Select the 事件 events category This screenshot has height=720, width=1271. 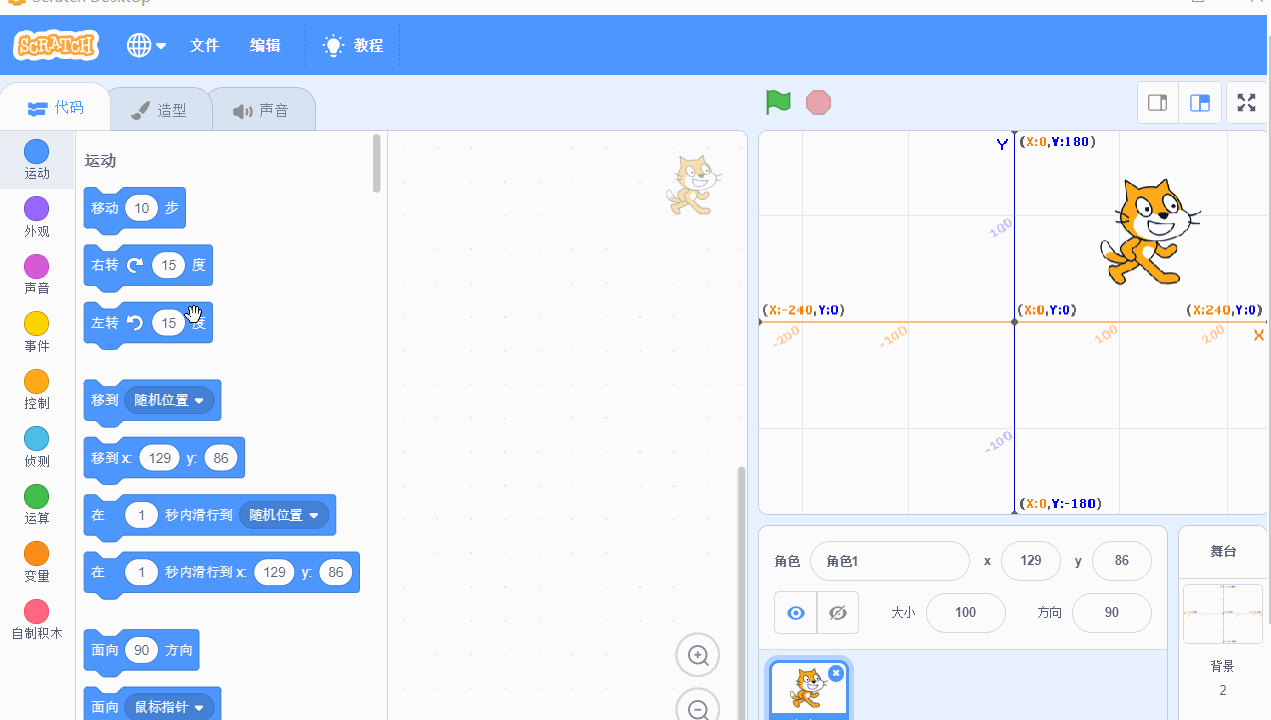click(x=37, y=332)
